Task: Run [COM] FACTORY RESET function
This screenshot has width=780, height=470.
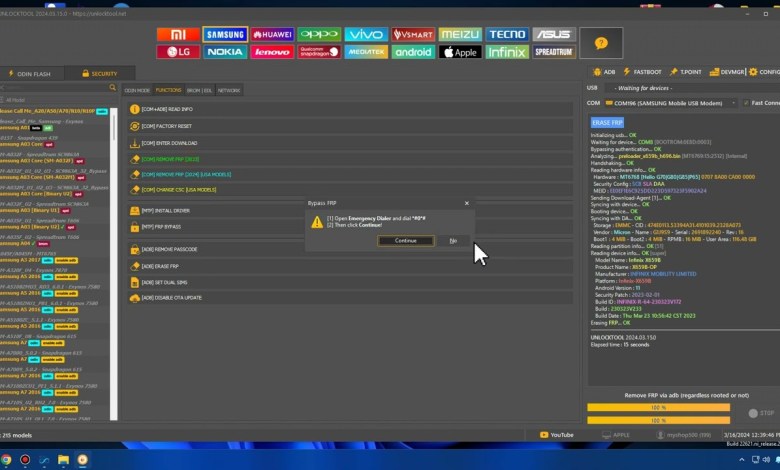Action: (350, 126)
